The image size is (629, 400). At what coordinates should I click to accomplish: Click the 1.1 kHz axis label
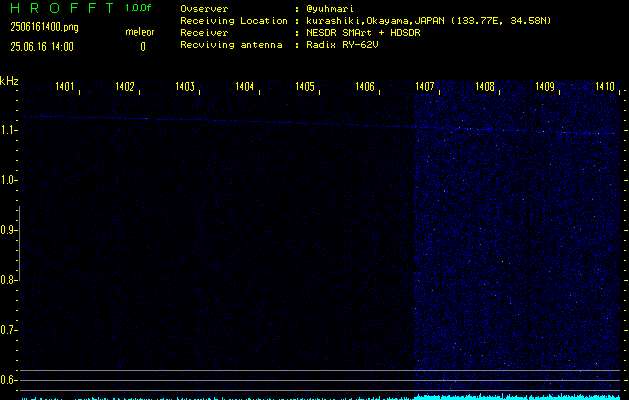pyautogui.click(x=7, y=130)
